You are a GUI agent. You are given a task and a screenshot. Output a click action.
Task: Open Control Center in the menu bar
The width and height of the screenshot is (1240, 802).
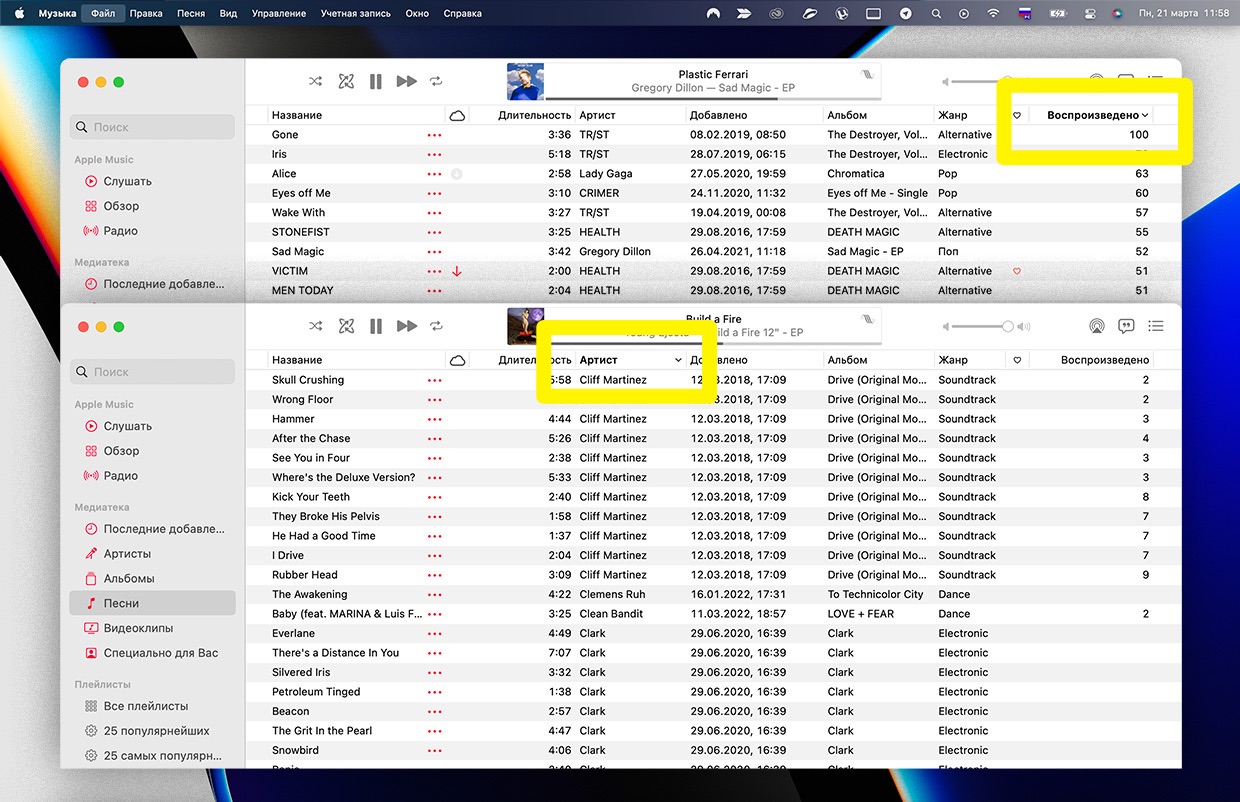pyautogui.click(x=1089, y=13)
